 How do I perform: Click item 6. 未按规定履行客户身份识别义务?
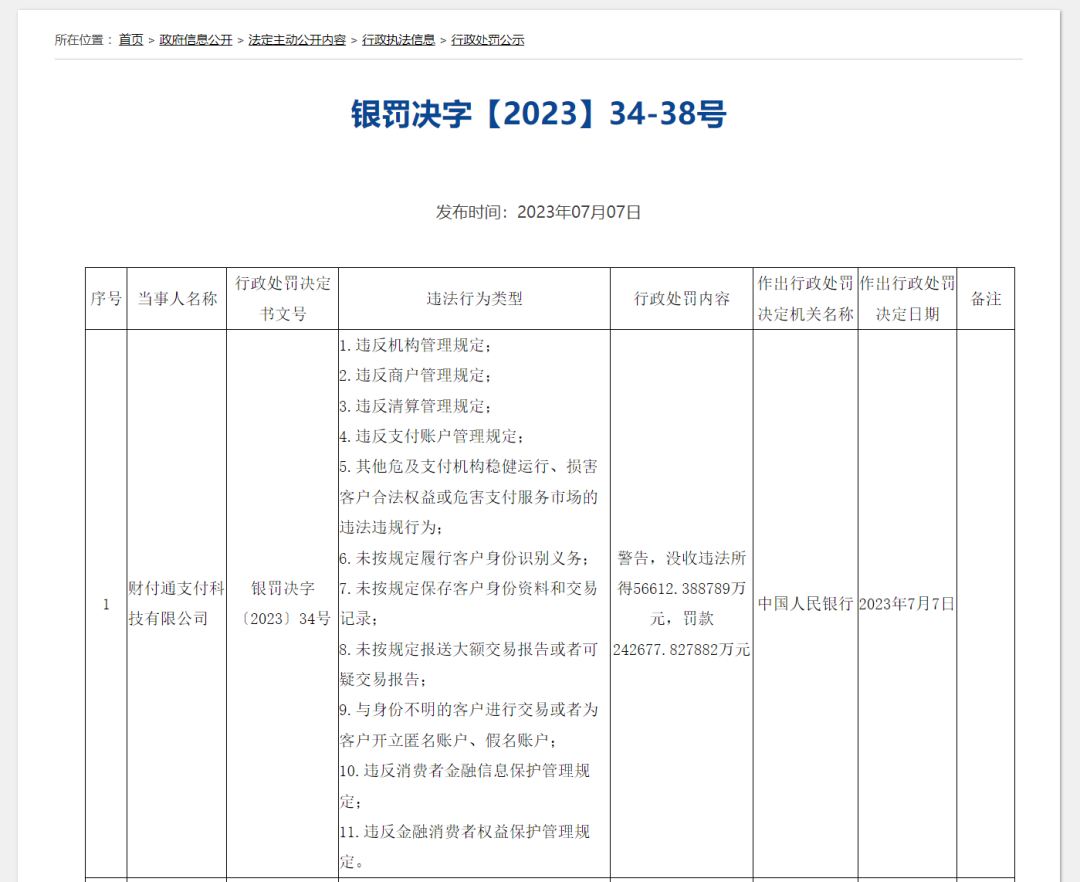point(464,558)
